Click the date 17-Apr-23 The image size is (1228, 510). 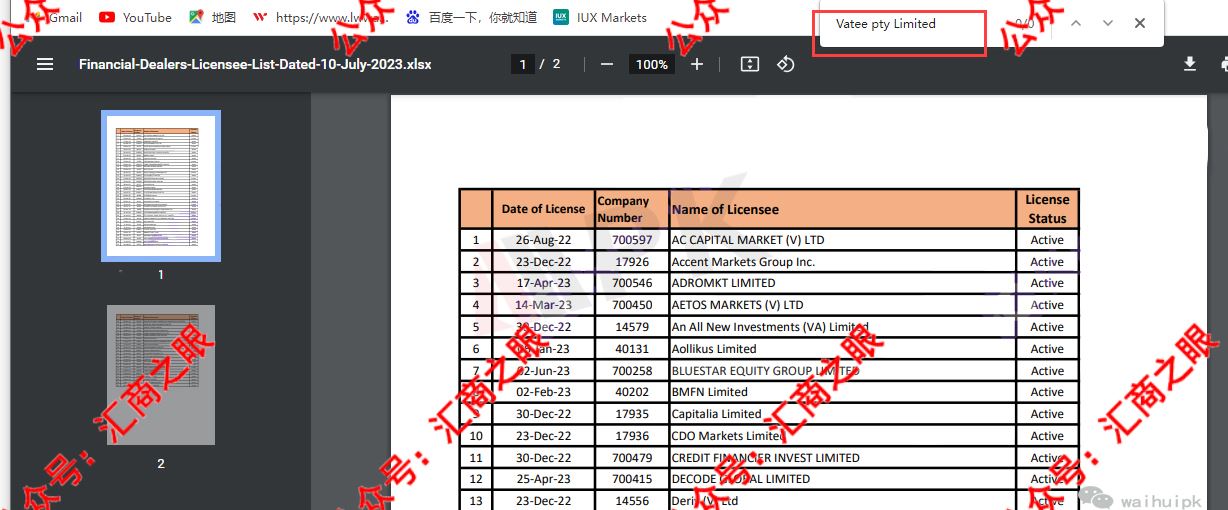[543, 283]
